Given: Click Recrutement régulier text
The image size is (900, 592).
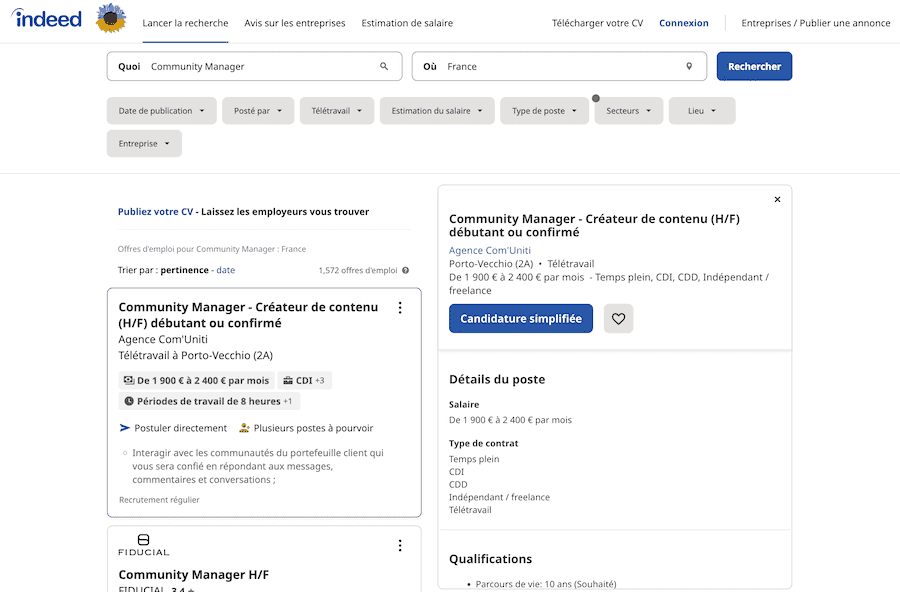Looking at the screenshot, I should coord(159,500).
